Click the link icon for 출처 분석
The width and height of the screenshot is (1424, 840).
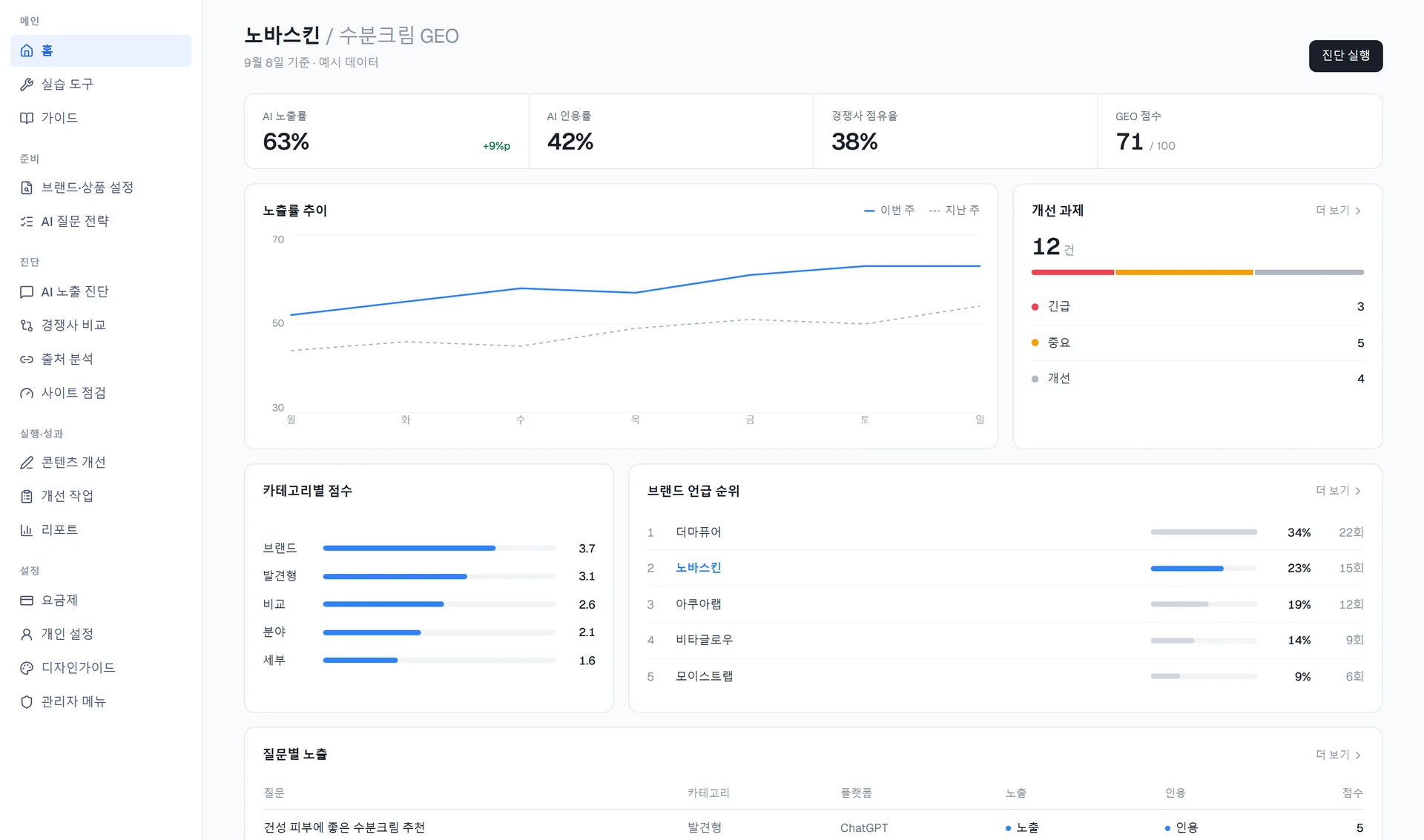click(x=27, y=360)
